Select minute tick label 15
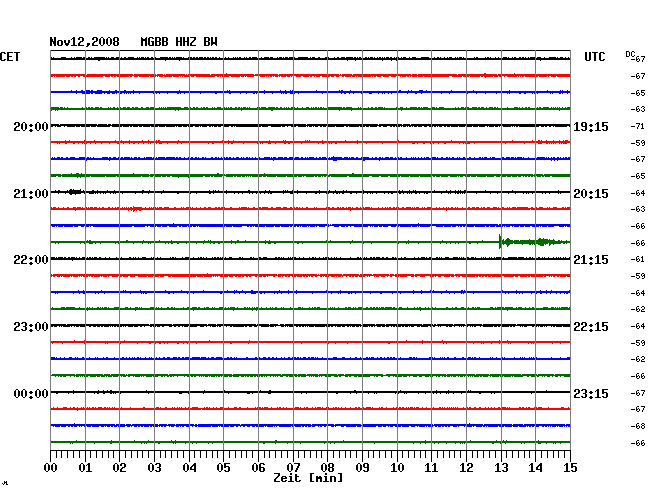650x494 pixels. click(570, 468)
